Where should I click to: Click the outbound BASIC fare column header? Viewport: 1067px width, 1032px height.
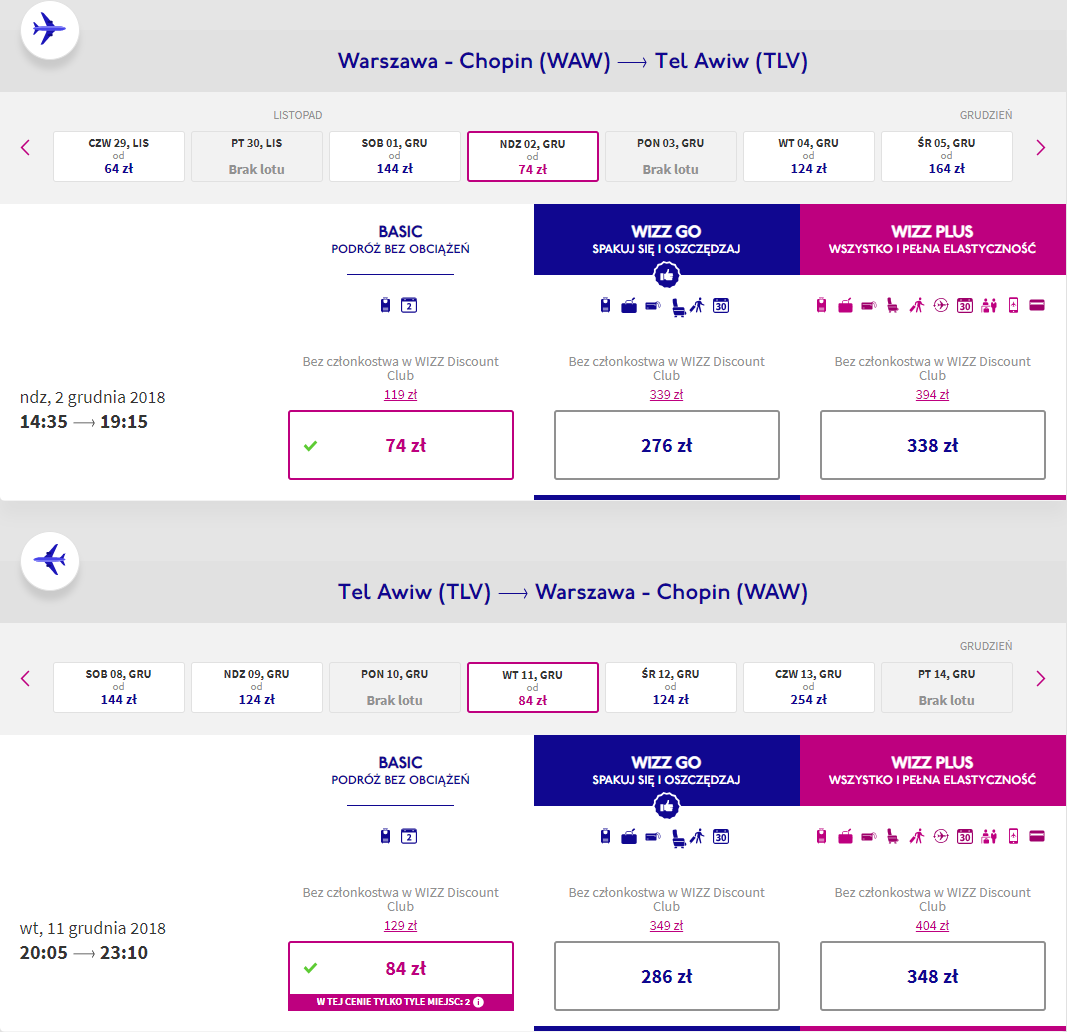400,240
